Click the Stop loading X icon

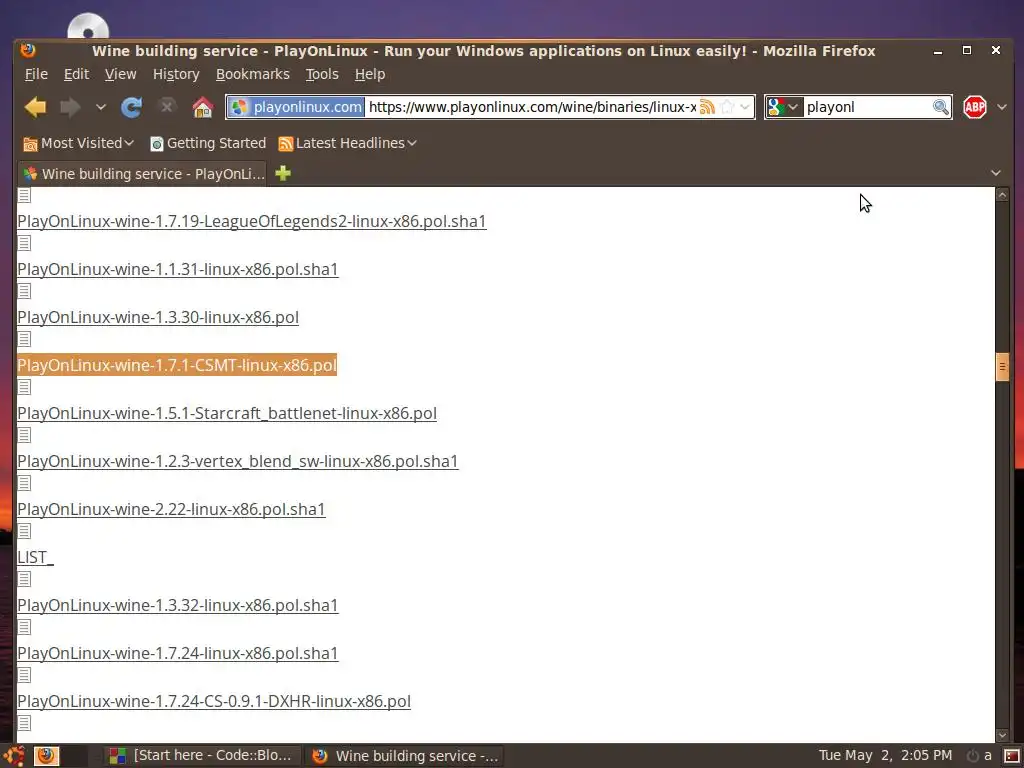coord(167,106)
